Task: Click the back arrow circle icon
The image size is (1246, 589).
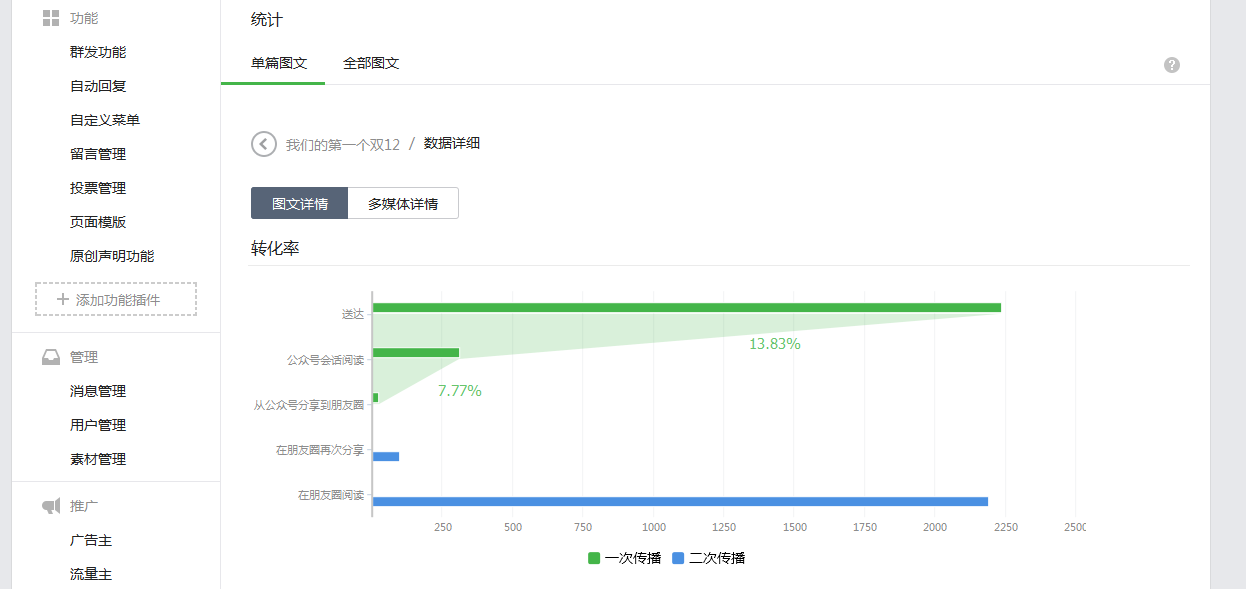Action: tap(263, 144)
